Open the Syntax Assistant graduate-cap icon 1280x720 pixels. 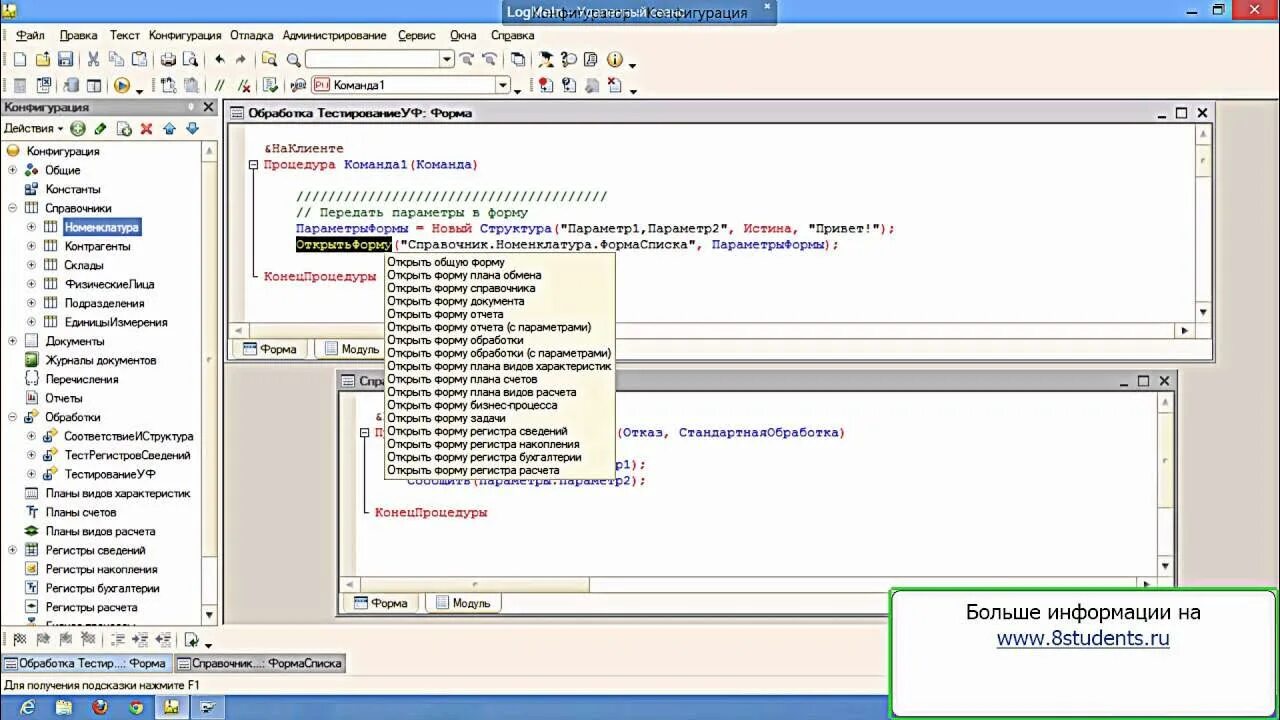(545, 60)
